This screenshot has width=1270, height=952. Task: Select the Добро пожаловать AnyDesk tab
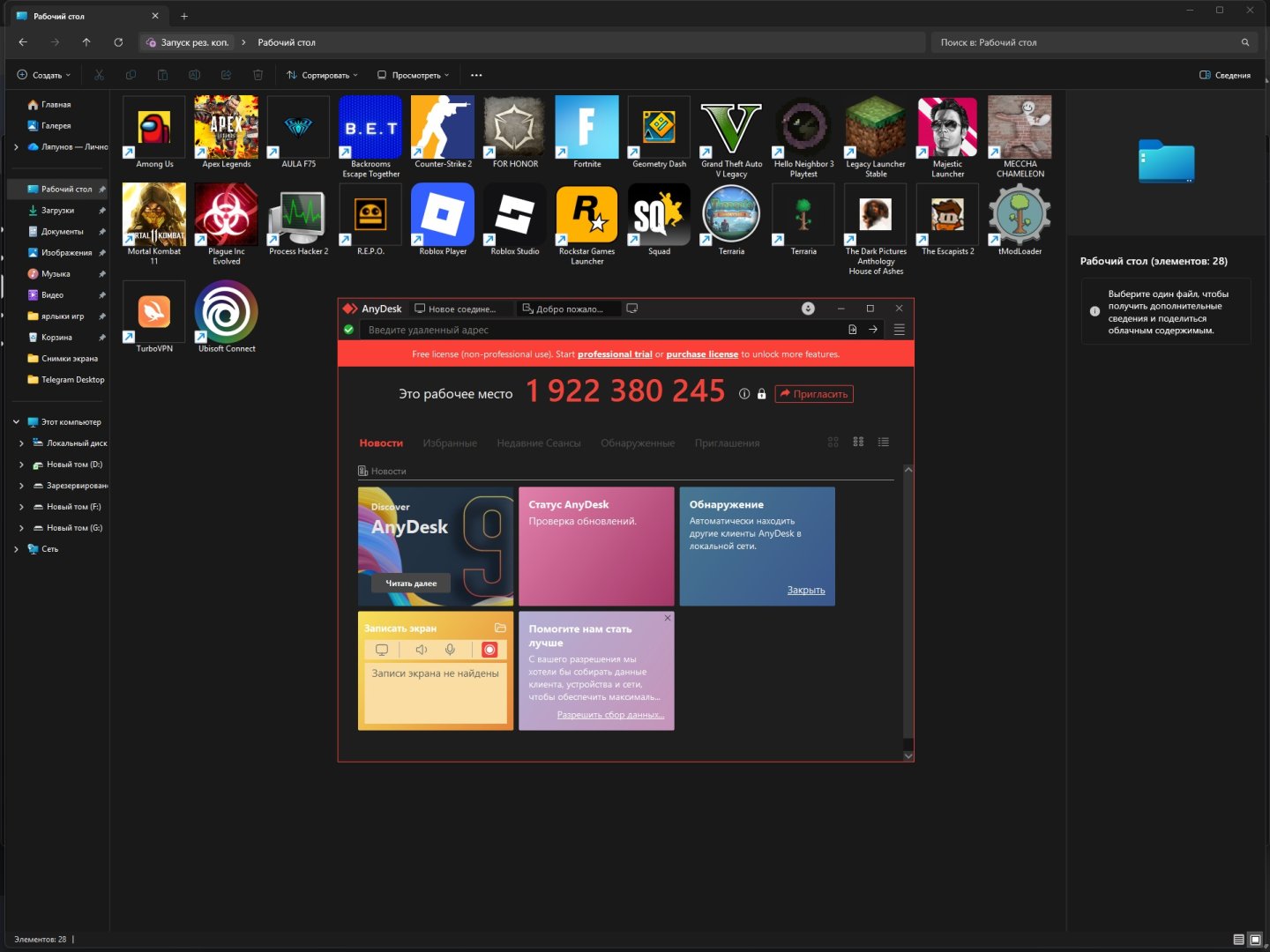[x=567, y=309]
